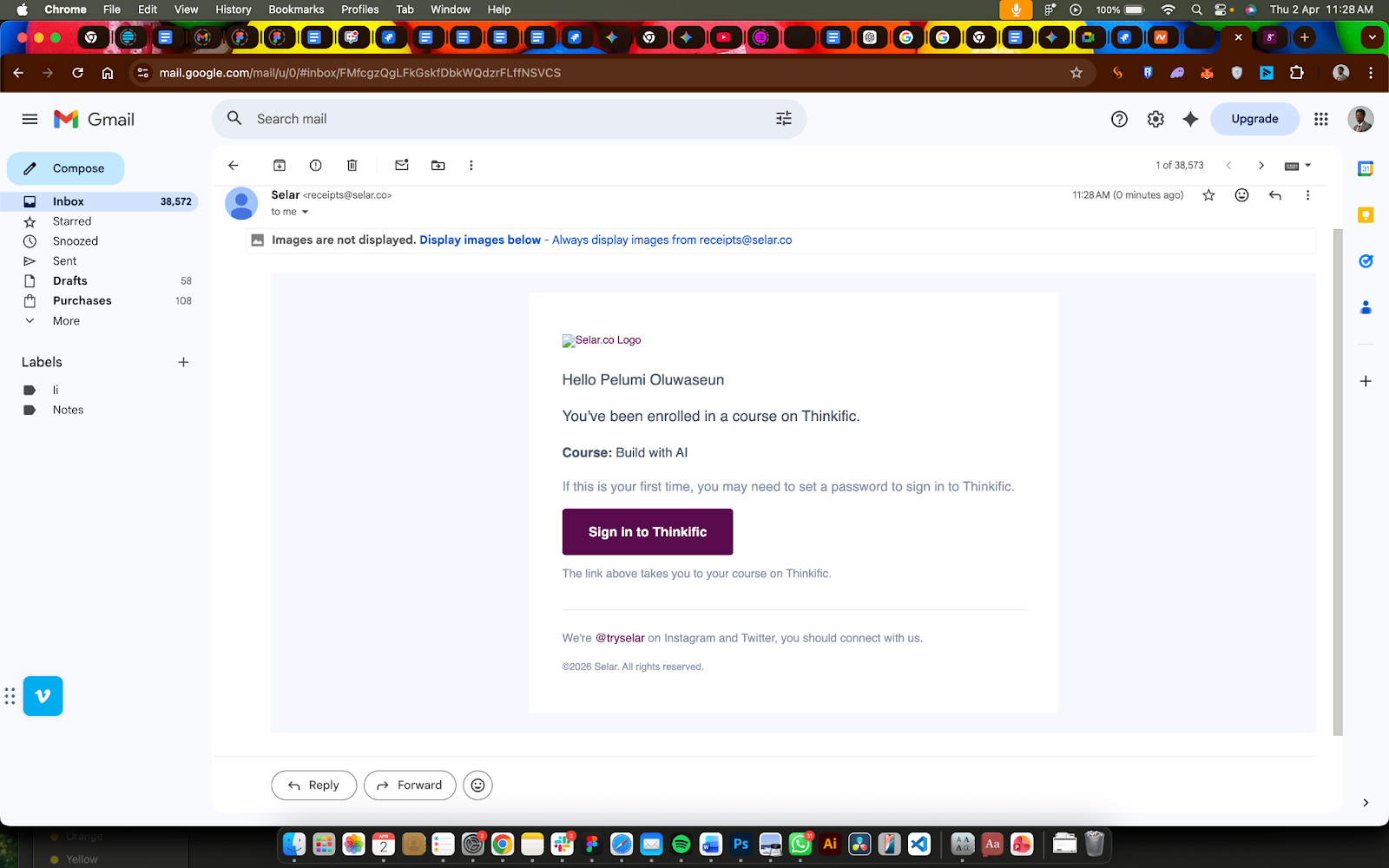Expand More in the left sidebar
This screenshot has height=868, width=1389.
click(x=66, y=321)
